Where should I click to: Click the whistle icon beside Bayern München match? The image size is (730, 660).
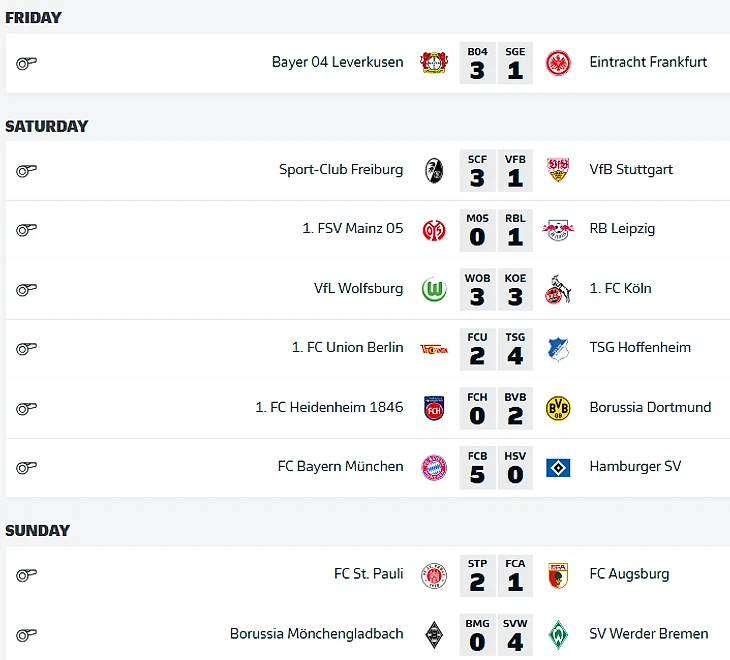pos(27,467)
